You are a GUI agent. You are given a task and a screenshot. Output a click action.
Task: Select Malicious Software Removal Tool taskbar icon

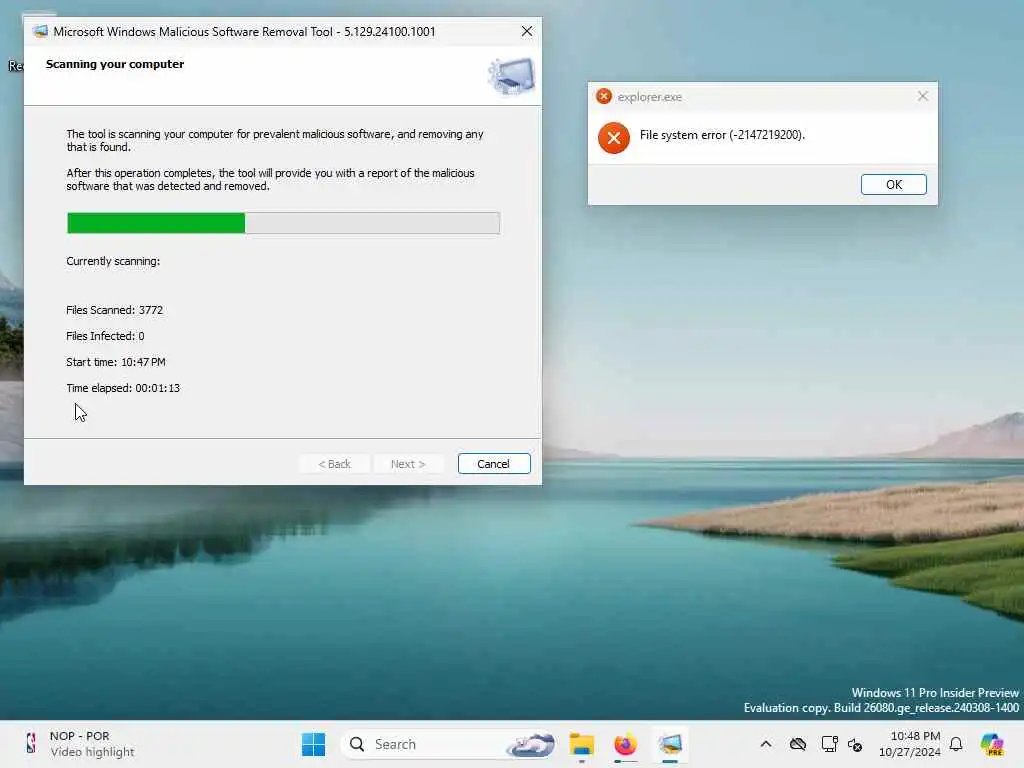(669, 744)
